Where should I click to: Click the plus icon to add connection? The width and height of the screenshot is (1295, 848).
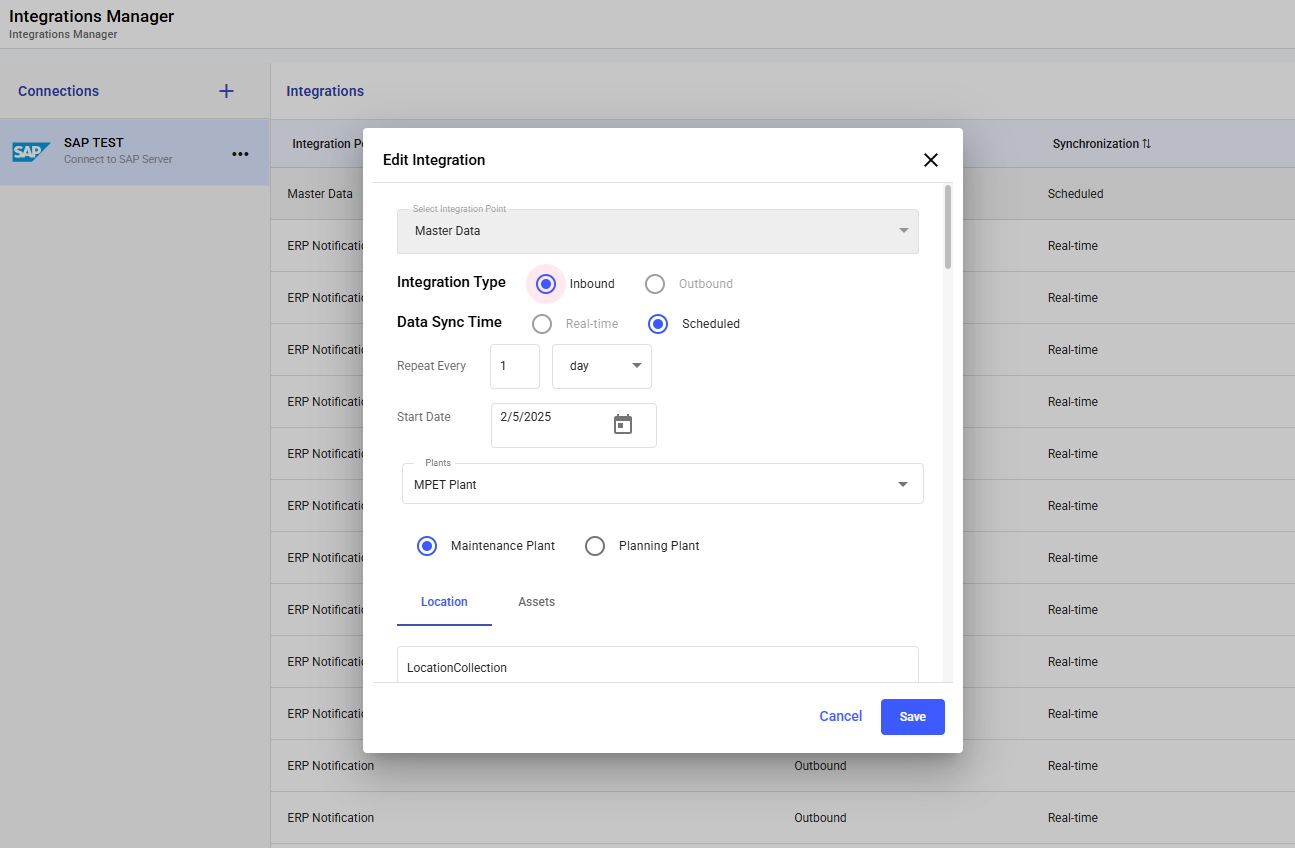point(226,91)
